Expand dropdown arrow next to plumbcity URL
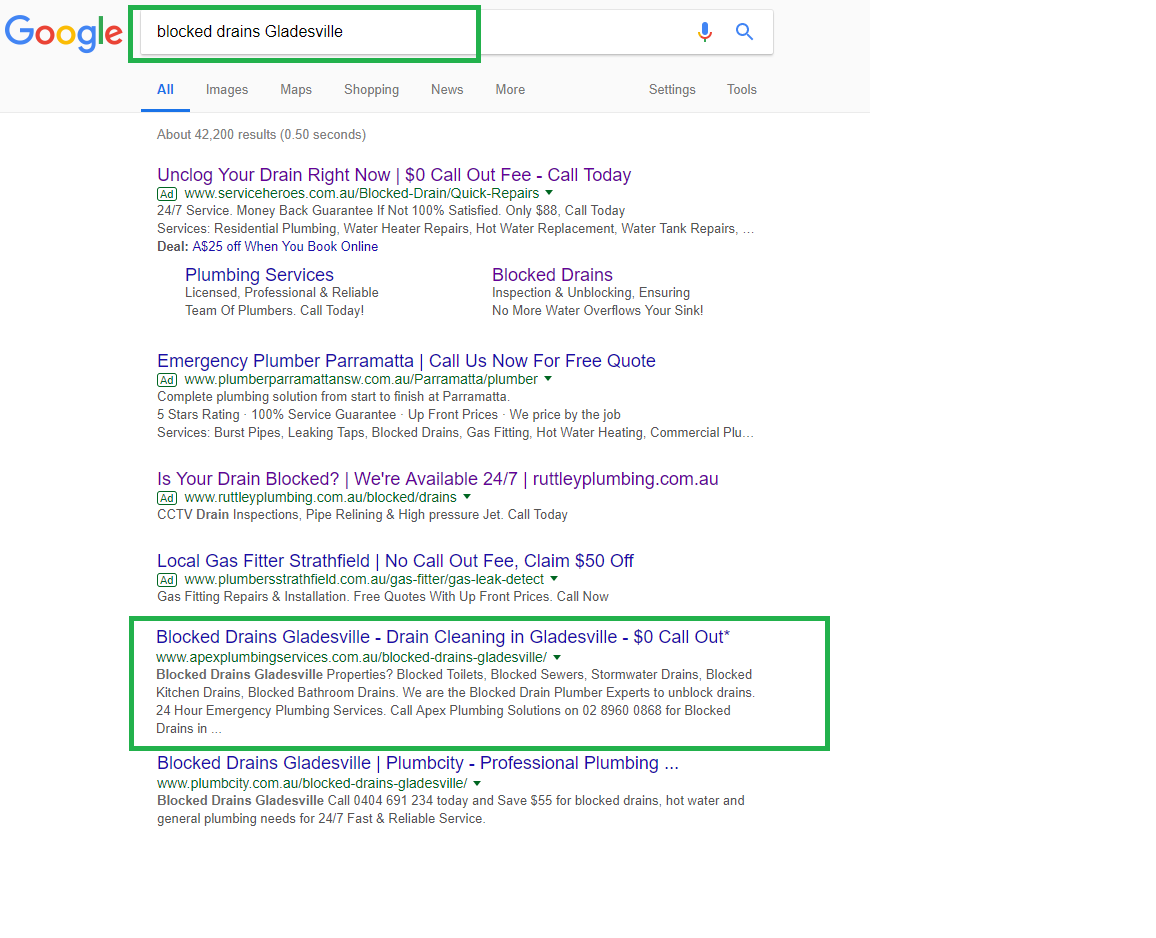Screen dimensions: 1156x938 [x=477, y=783]
